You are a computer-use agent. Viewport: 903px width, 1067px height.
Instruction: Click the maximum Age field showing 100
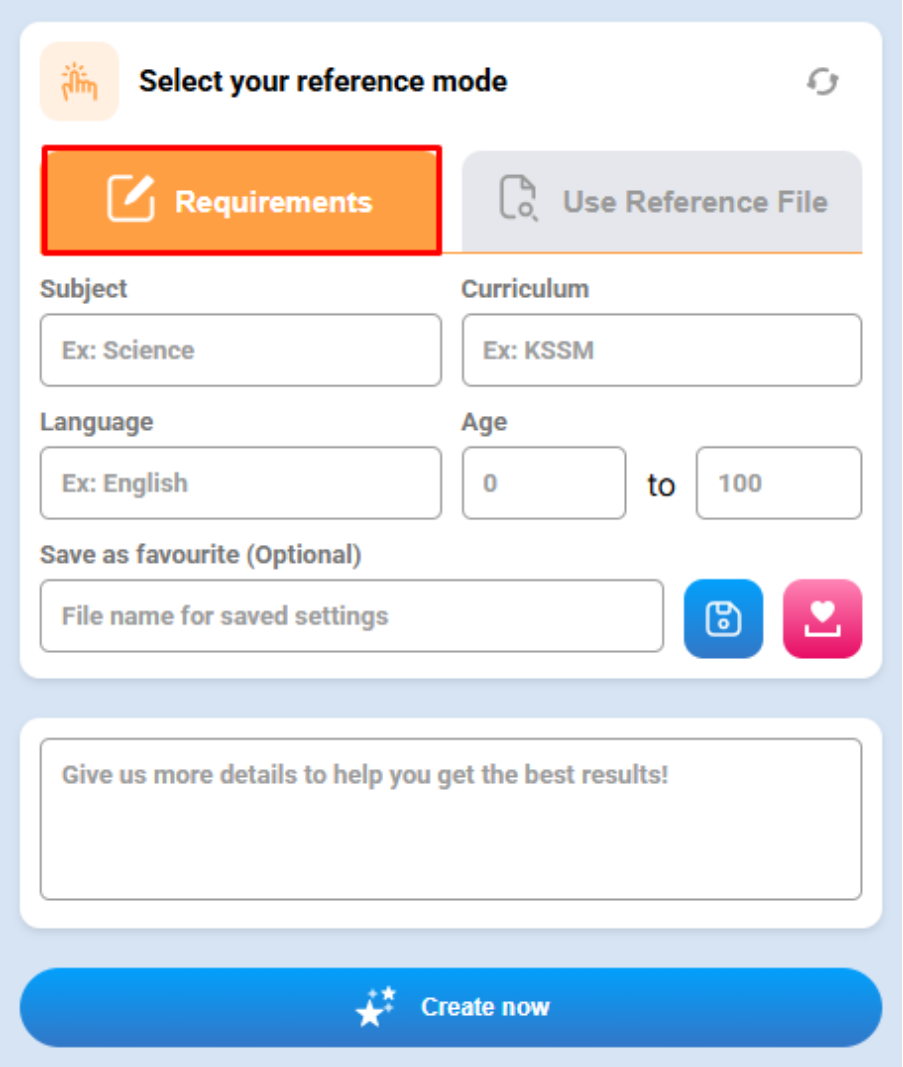[778, 483]
